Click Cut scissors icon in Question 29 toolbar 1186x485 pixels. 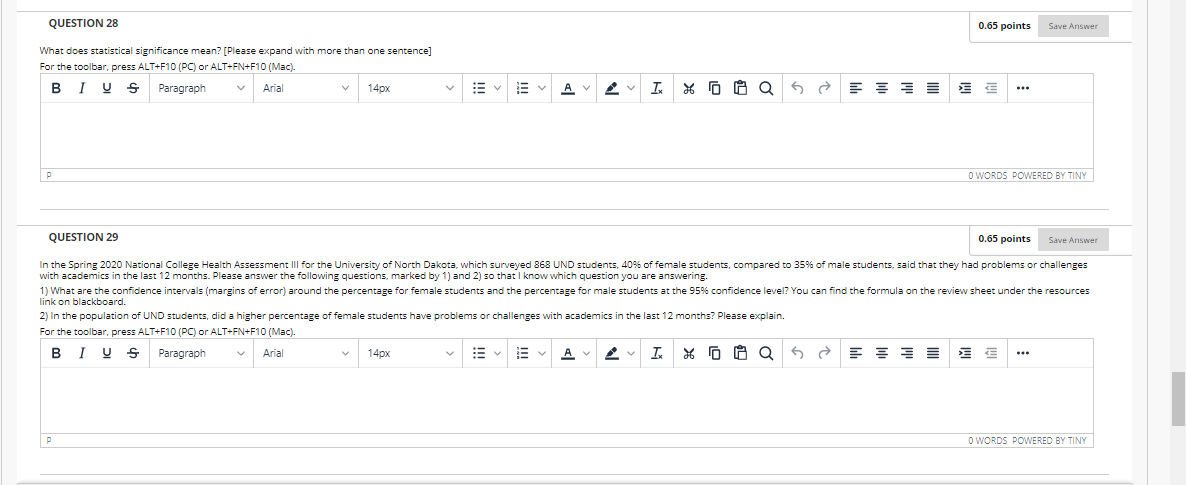688,353
